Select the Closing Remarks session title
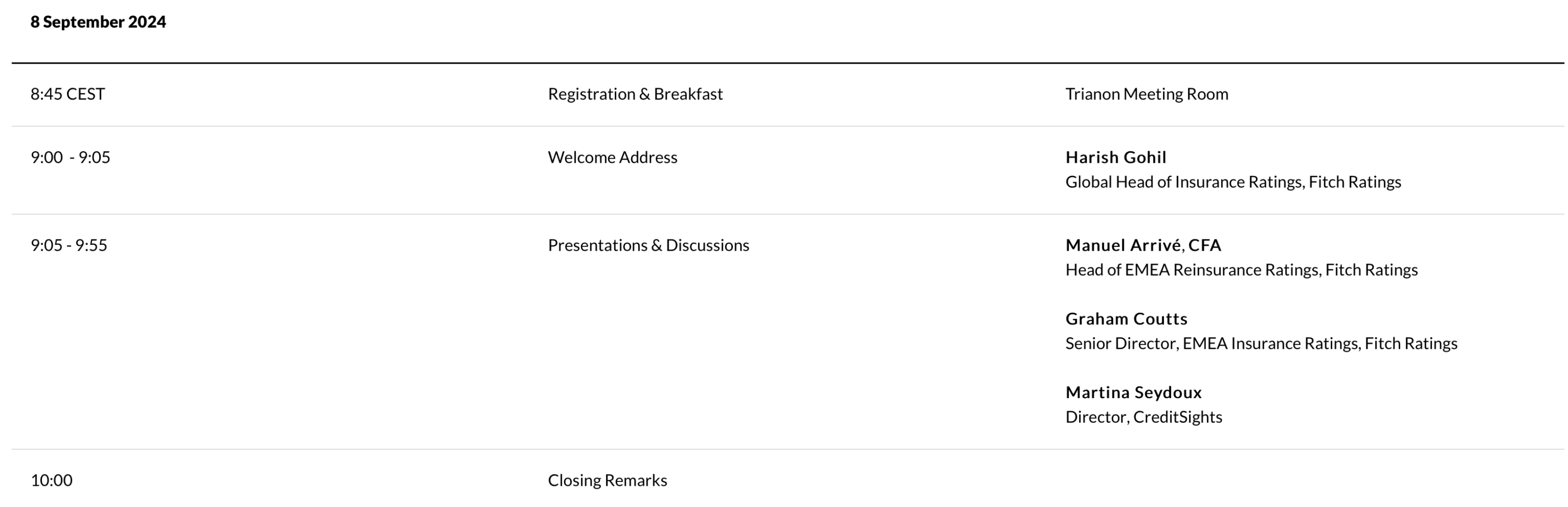This screenshot has height=507, width=1568. click(607, 481)
